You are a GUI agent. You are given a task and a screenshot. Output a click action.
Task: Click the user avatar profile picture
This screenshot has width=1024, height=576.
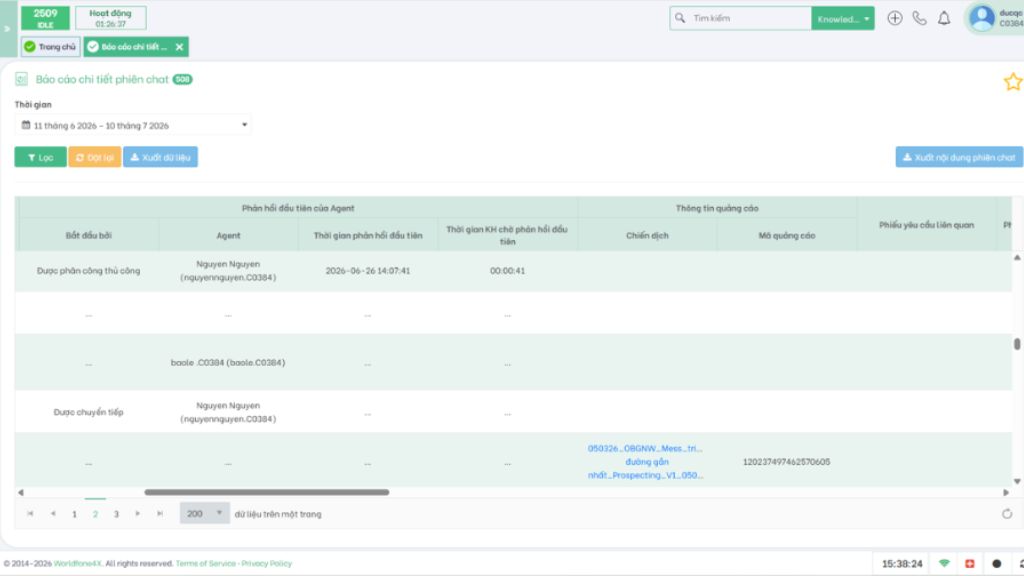(982, 18)
